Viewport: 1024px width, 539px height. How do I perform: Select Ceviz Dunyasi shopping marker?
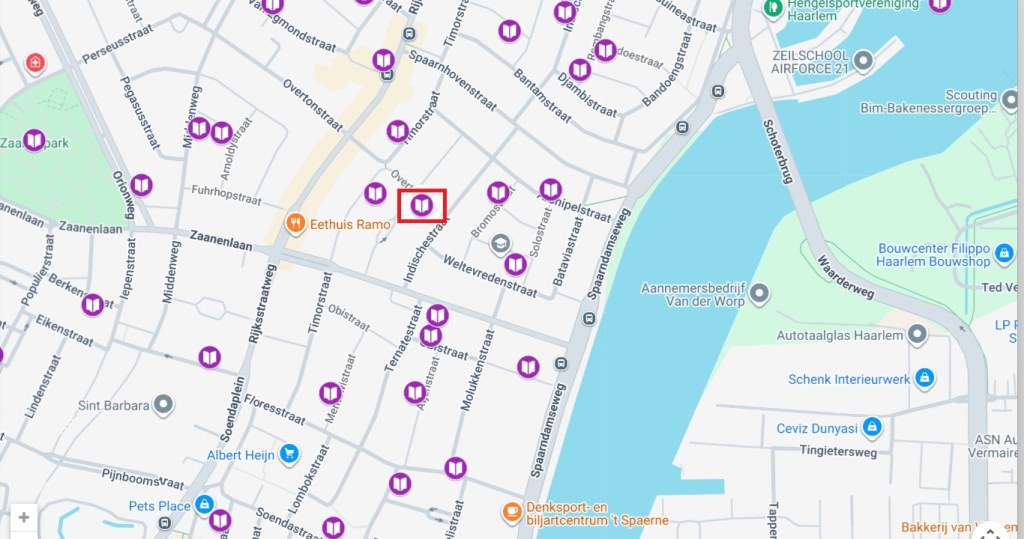point(872,427)
